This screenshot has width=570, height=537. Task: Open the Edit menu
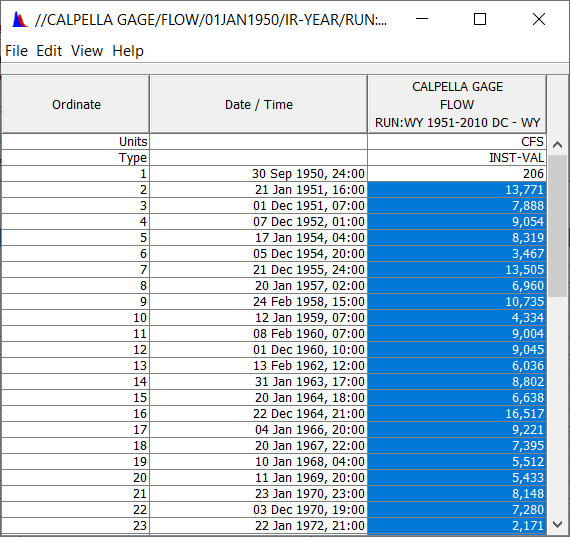pos(49,51)
